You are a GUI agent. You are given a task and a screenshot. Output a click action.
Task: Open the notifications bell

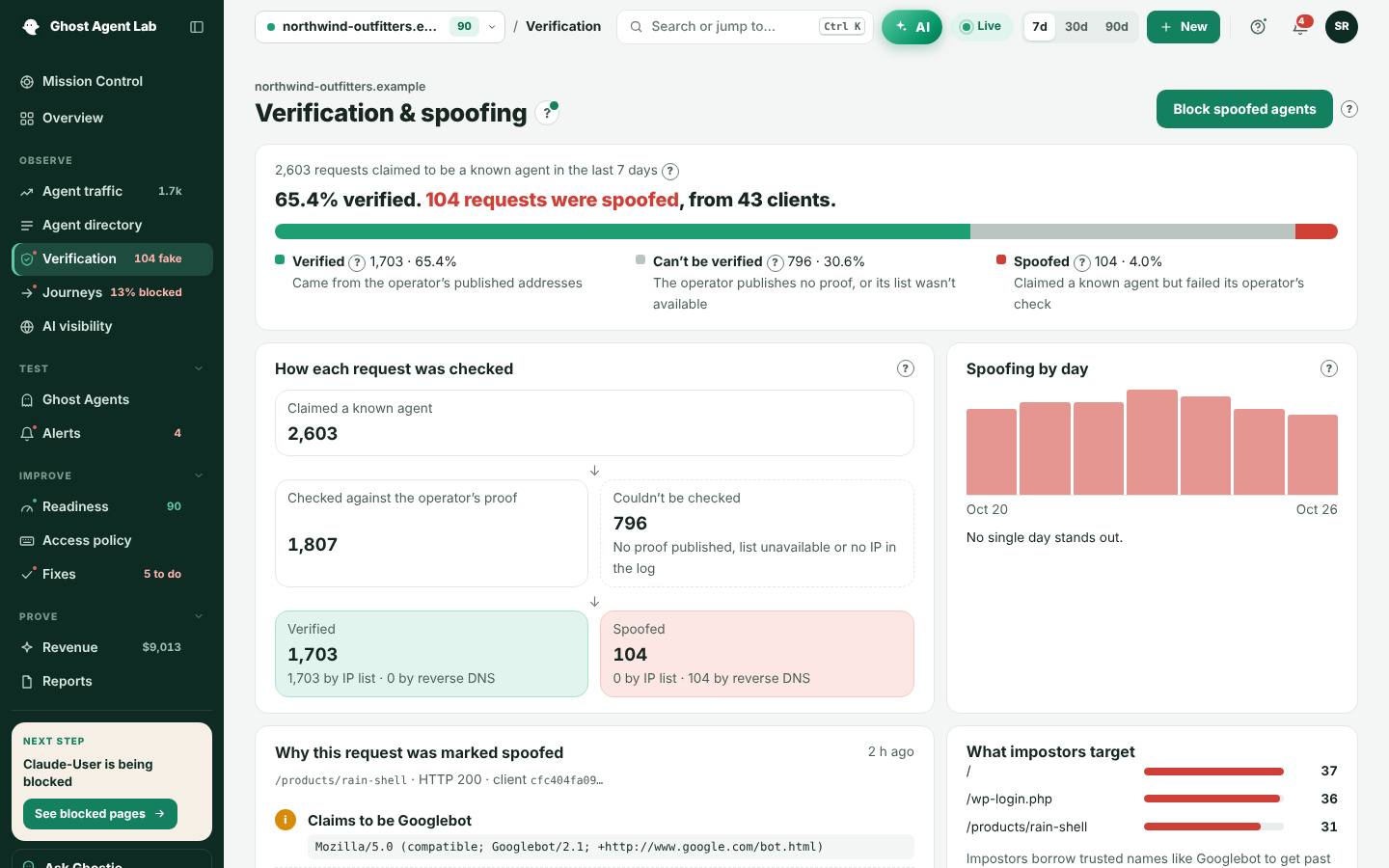1300,27
